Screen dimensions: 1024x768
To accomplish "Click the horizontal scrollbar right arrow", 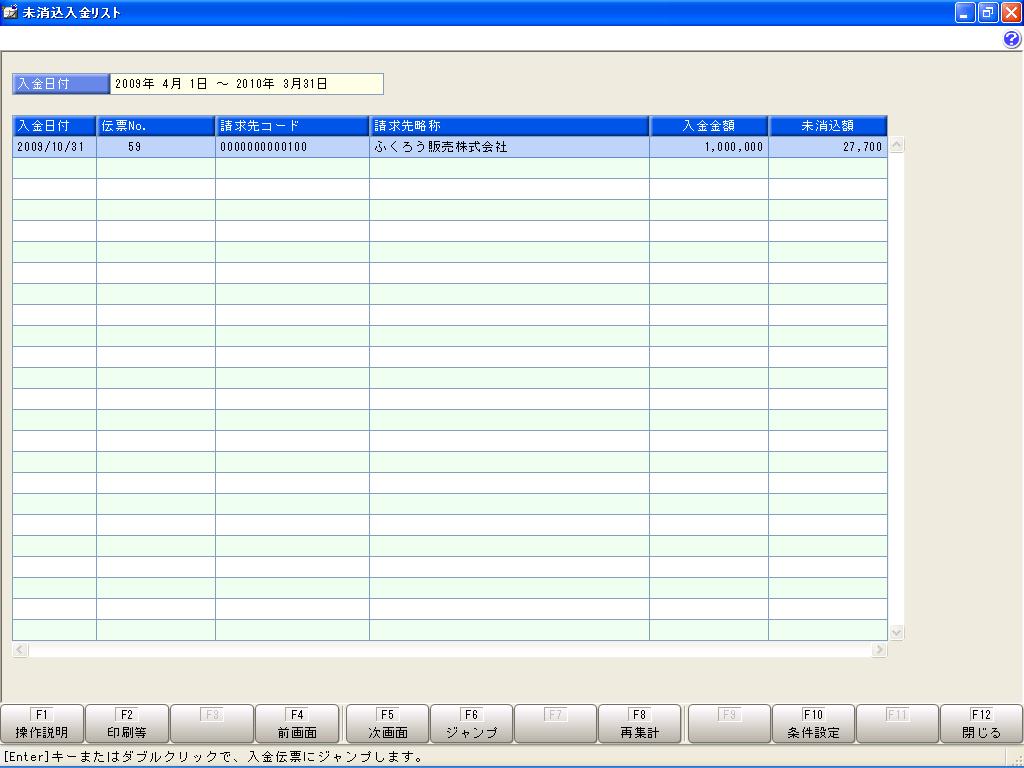I will click(x=880, y=649).
